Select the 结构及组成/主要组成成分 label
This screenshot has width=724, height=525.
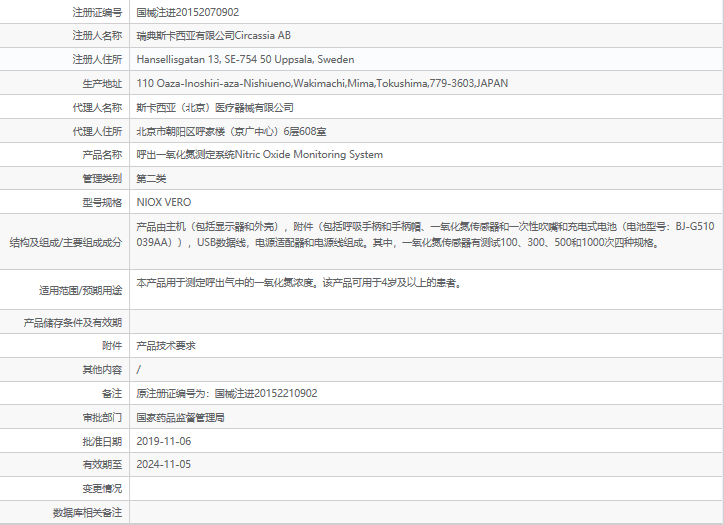66,242
